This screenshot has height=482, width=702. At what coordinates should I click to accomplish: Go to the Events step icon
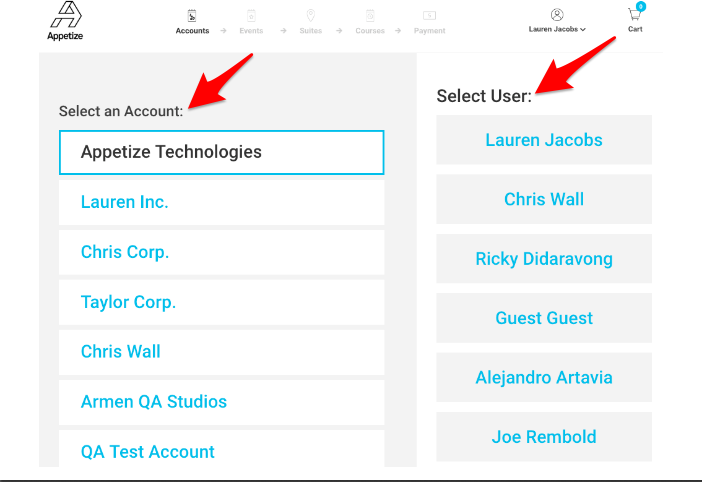click(x=251, y=16)
